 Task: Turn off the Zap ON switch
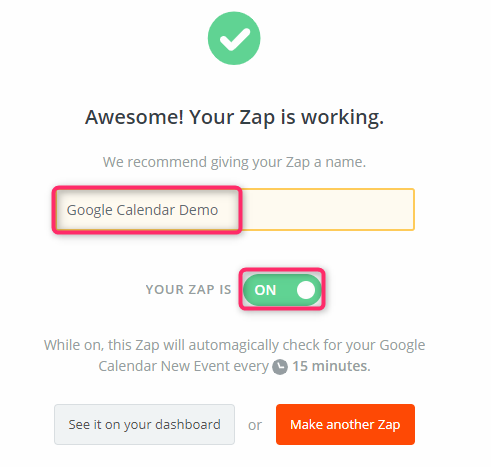click(282, 290)
